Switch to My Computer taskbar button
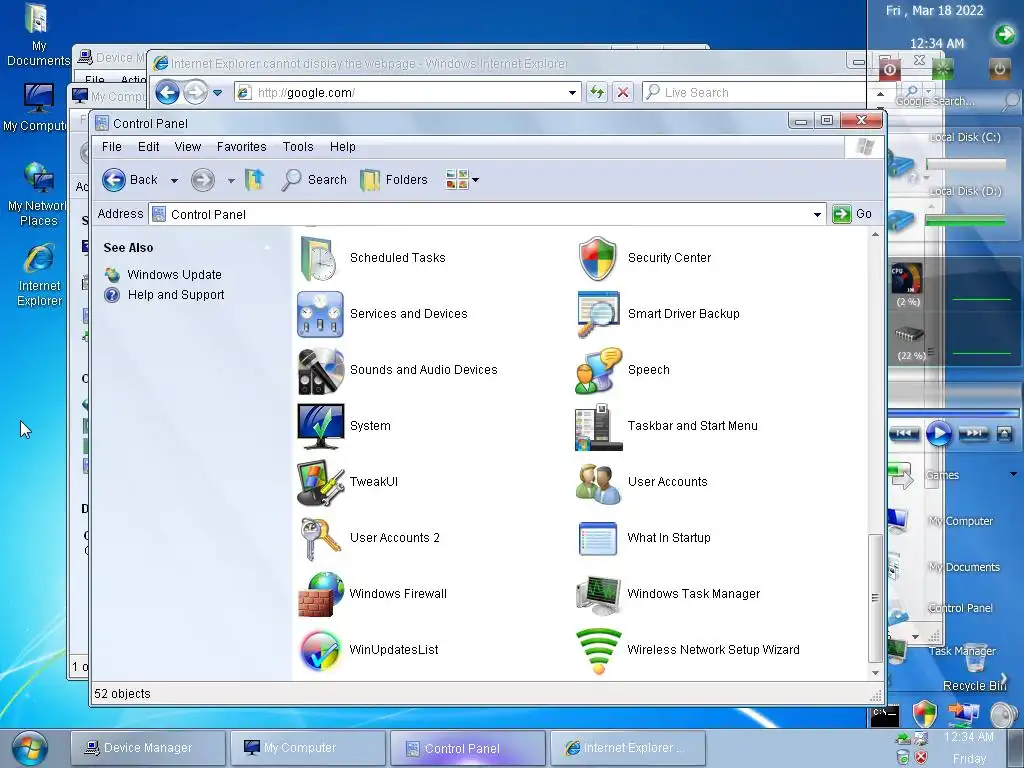The height and width of the screenshot is (768, 1024). (308, 748)
